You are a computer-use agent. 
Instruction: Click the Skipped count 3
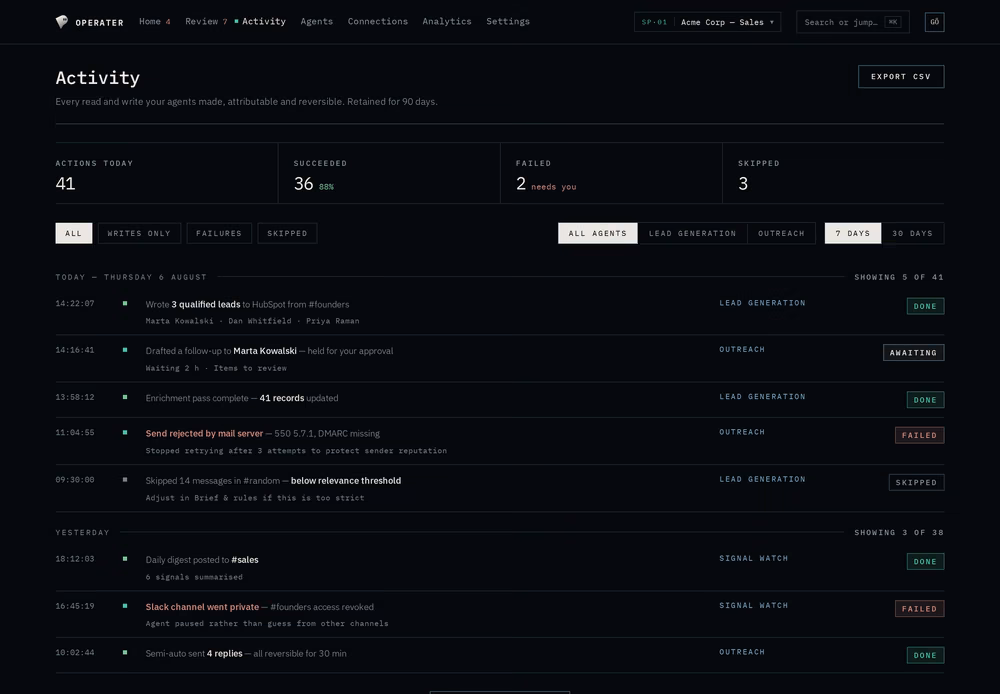tap(743, 184)
